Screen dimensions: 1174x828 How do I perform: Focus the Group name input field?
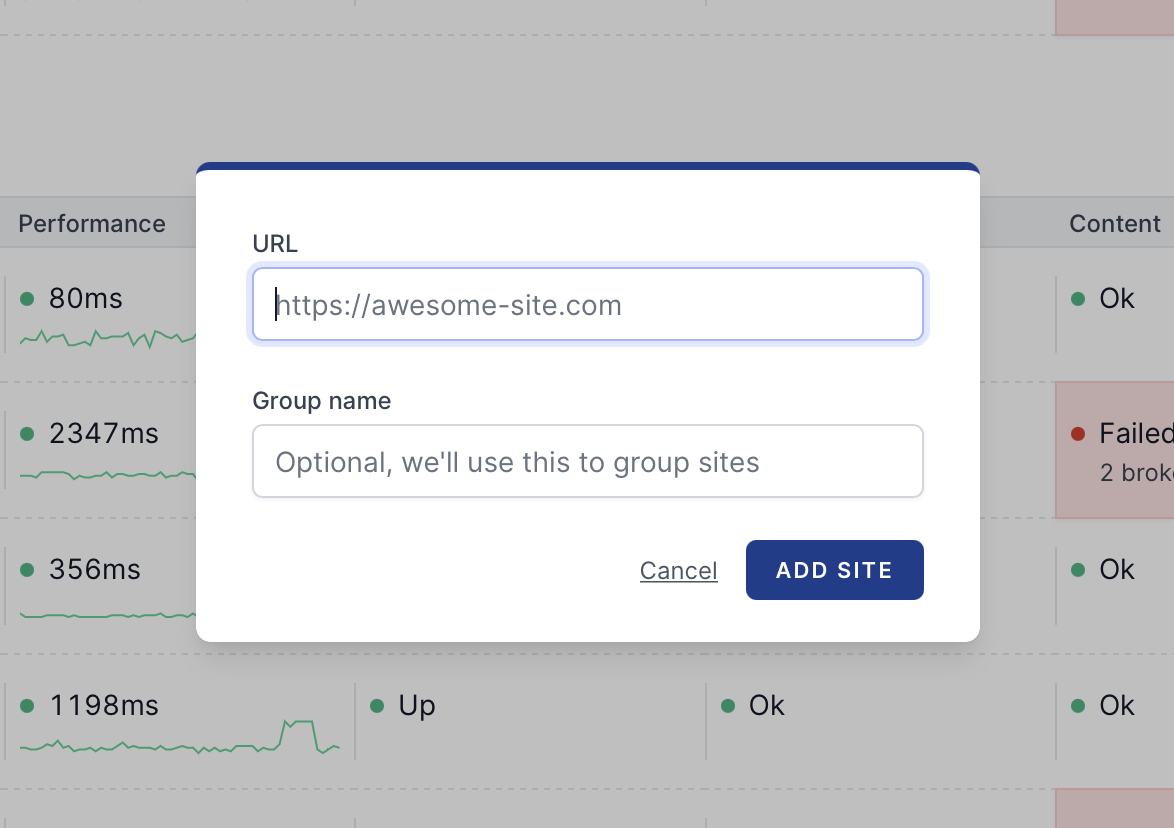(588, 461)
